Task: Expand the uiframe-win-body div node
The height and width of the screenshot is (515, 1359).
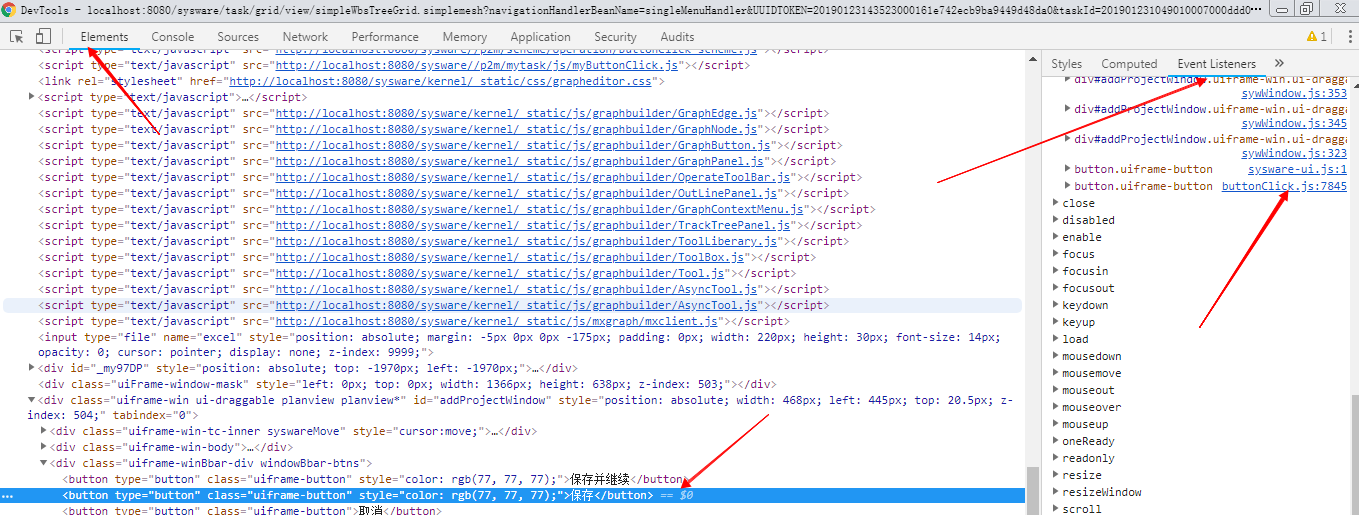Action: (43, 448)
